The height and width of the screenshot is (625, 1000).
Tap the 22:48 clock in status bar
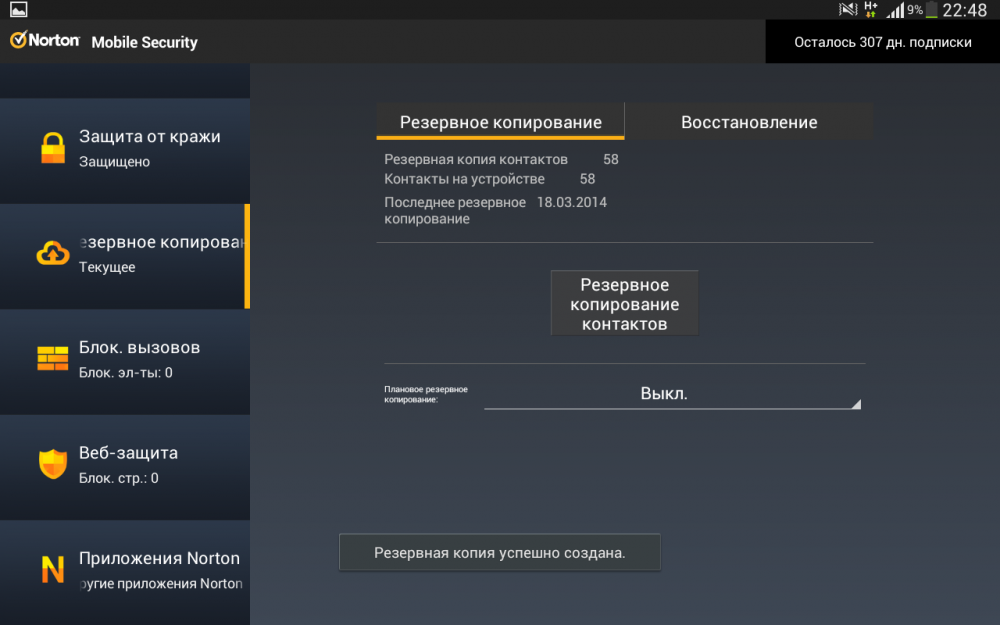coord(965,10)
